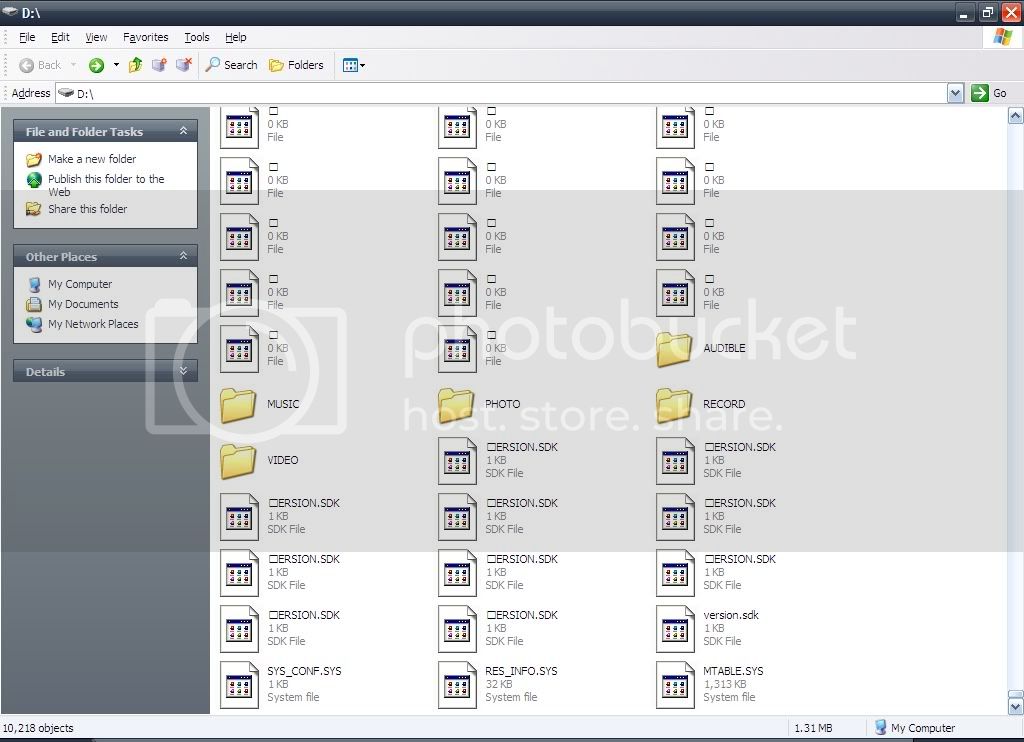Open My Network Places link

[93, 324]
